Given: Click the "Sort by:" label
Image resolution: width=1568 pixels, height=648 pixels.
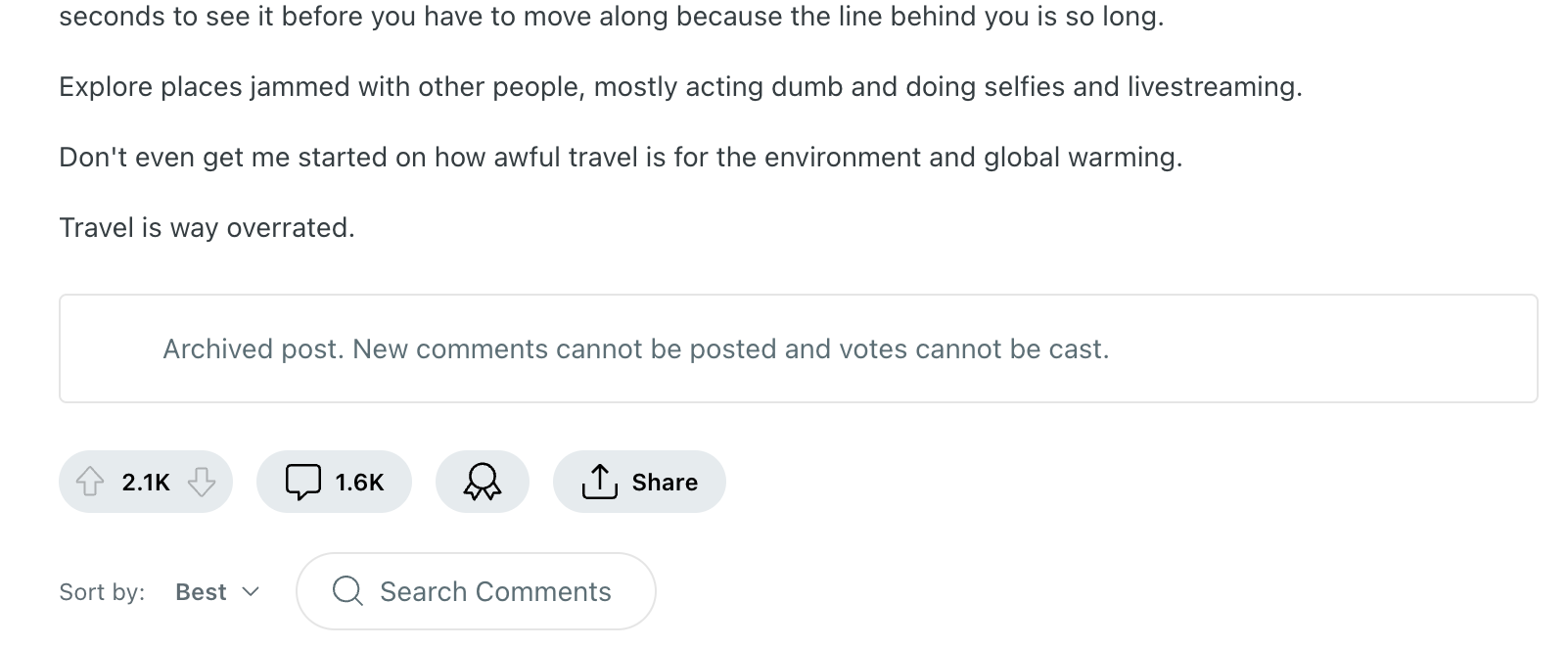Looking at the screenshot, I should pyautogui.click(x=102, y=592).
